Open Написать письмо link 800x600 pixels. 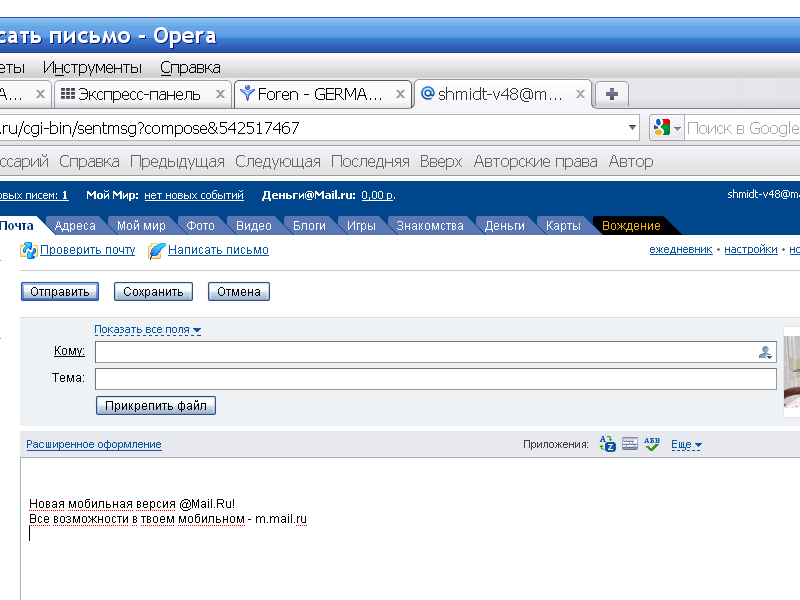[218, 250]
